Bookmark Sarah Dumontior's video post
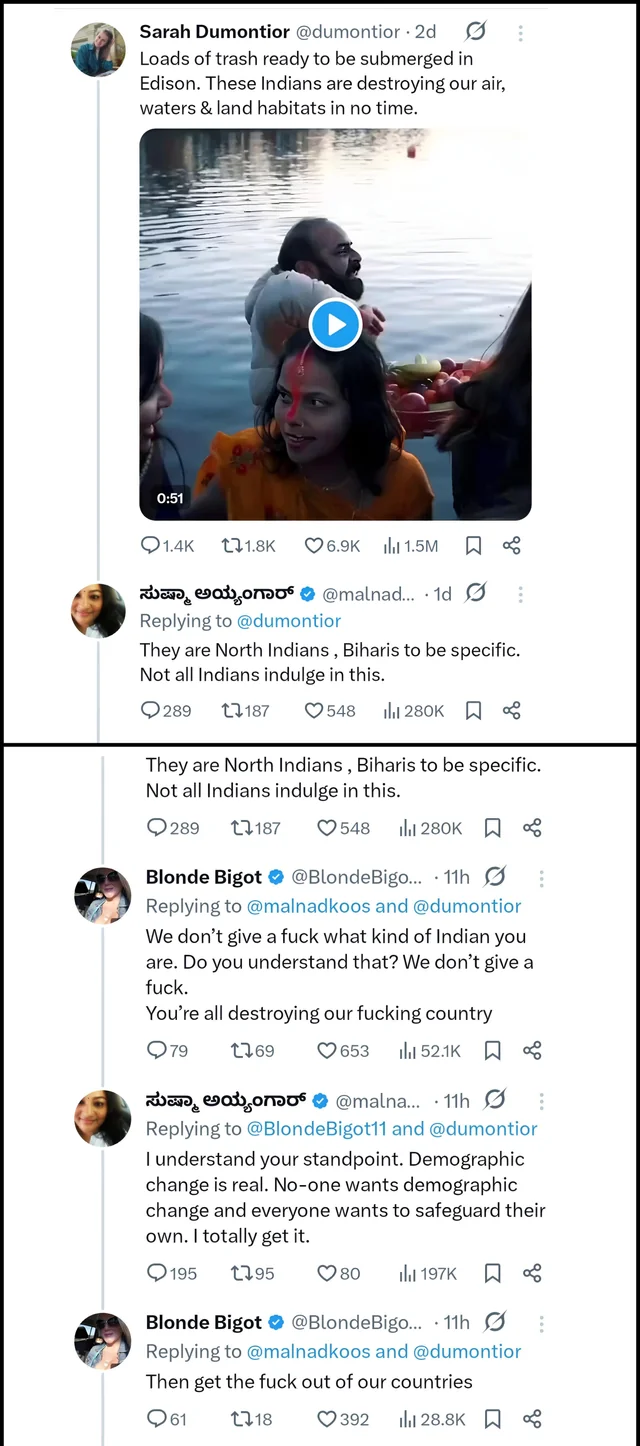The image size is (640, 1446). click(x=474, y=546)
